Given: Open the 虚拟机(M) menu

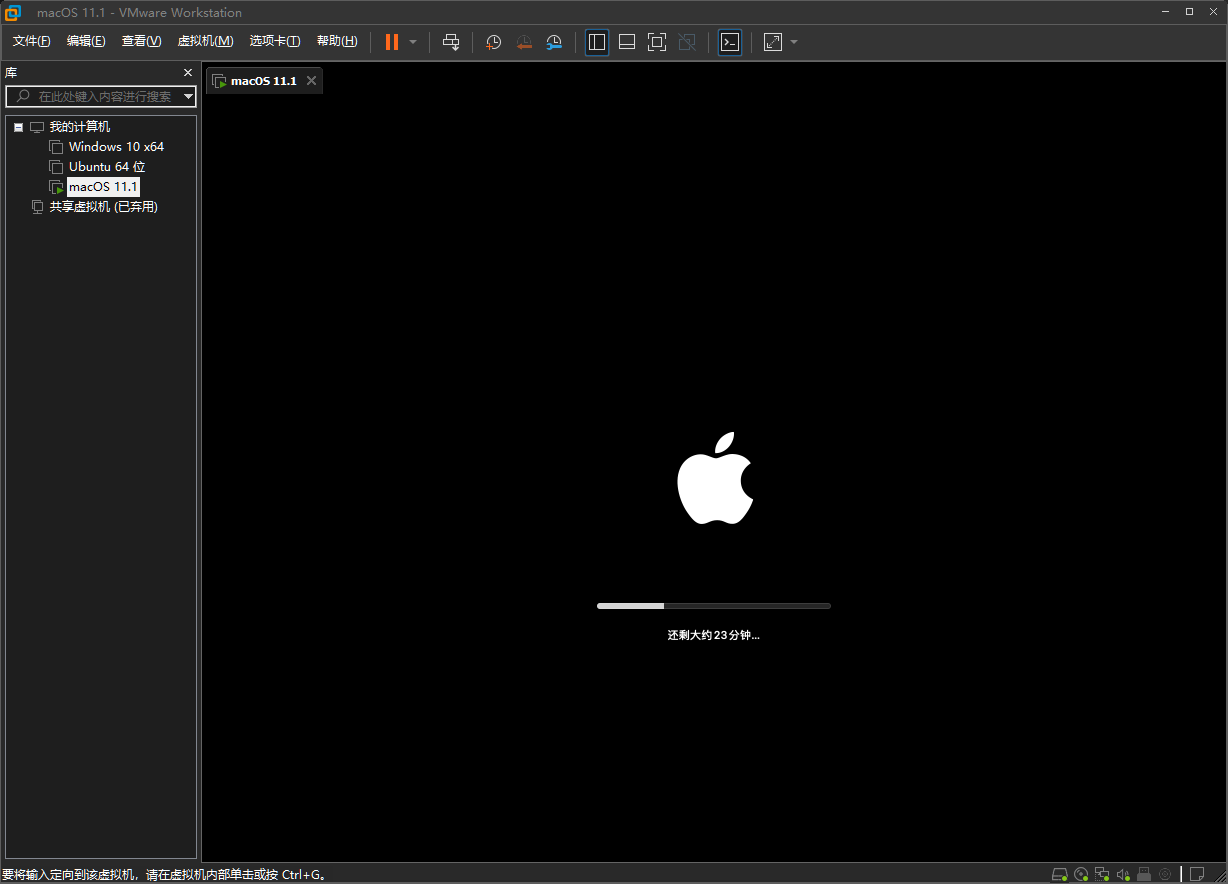Looking at the screenshot, I should click(205, 41).
